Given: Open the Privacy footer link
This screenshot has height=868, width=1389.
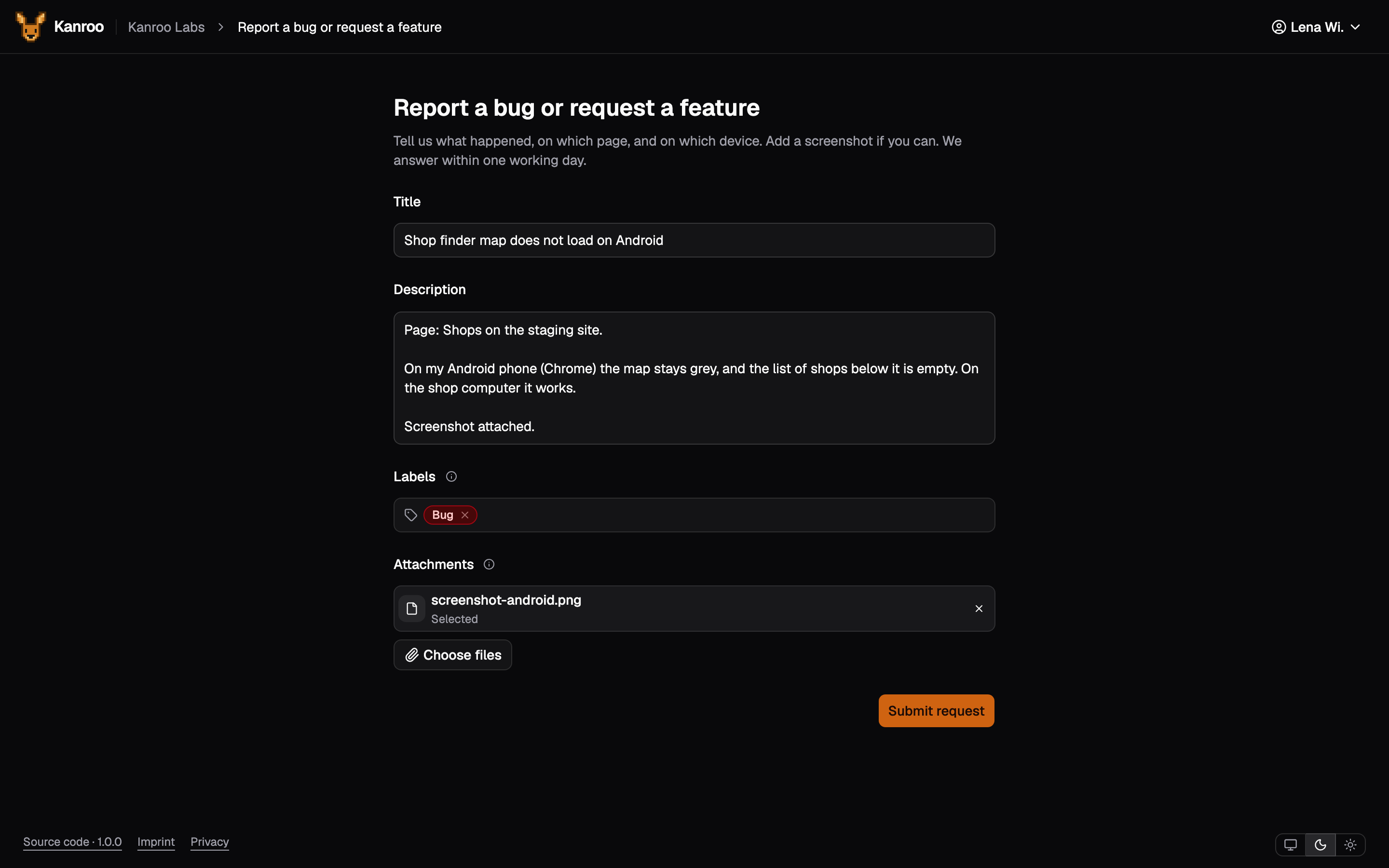Looking at the screenshot, I should click(x=209, y=842).
